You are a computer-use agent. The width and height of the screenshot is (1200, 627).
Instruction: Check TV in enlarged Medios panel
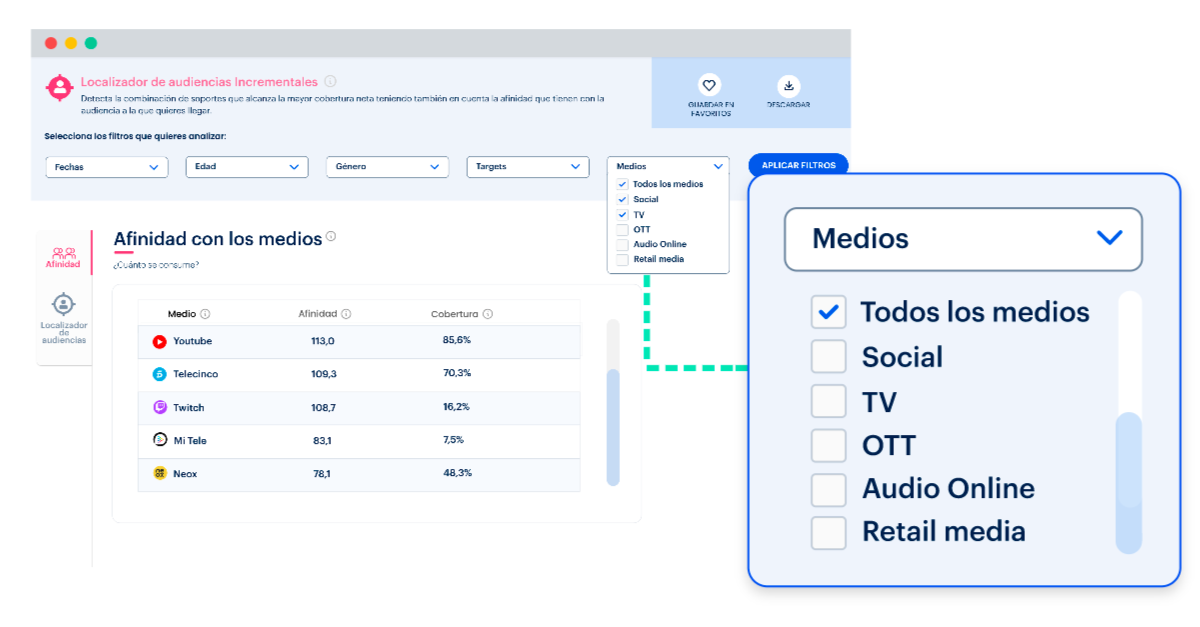coord(828,401)
